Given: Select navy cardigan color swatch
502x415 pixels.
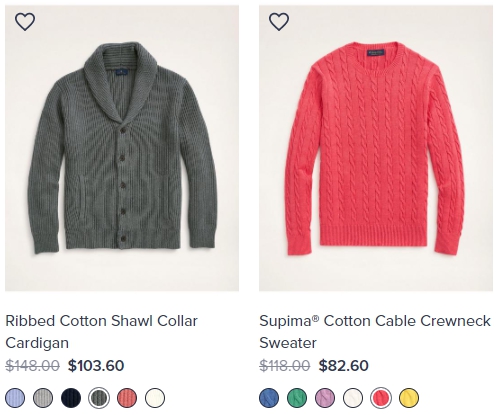Looking at the screenshot, I should tap(71, 398).
